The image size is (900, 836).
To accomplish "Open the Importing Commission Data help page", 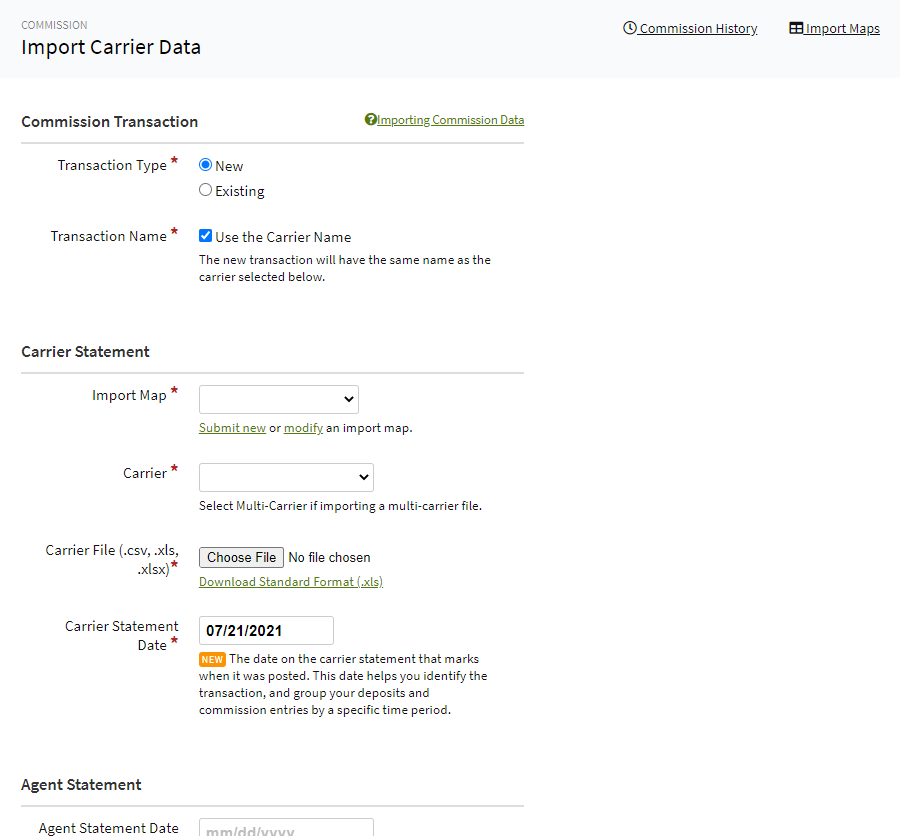I will click(450, 119).
